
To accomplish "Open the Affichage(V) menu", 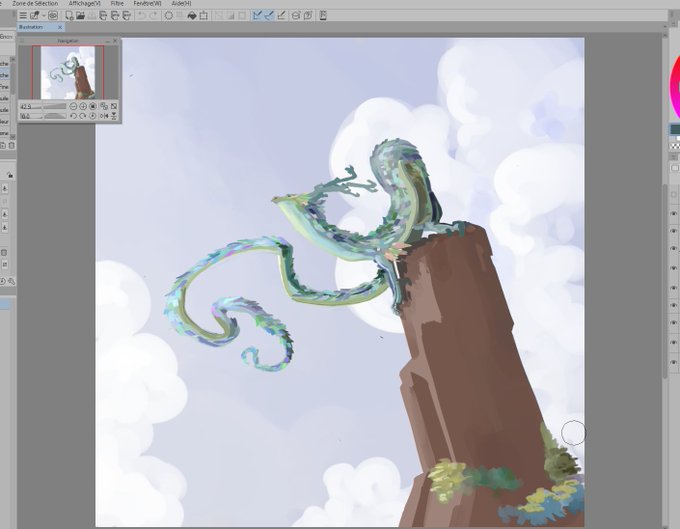I will pos(85,3).
